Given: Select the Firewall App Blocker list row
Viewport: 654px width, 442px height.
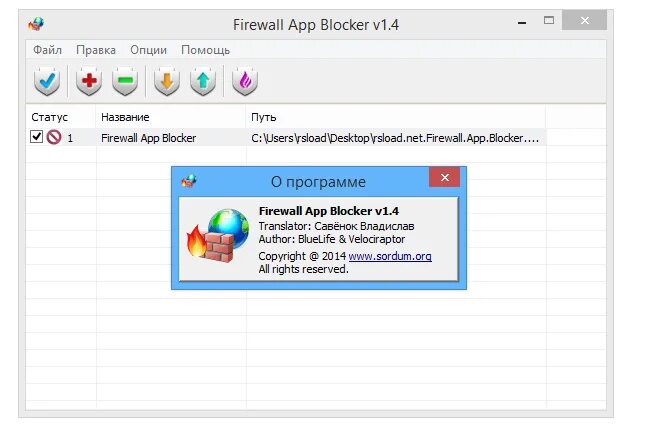Looking at the screenshot, I should click(x=286, y=137).
